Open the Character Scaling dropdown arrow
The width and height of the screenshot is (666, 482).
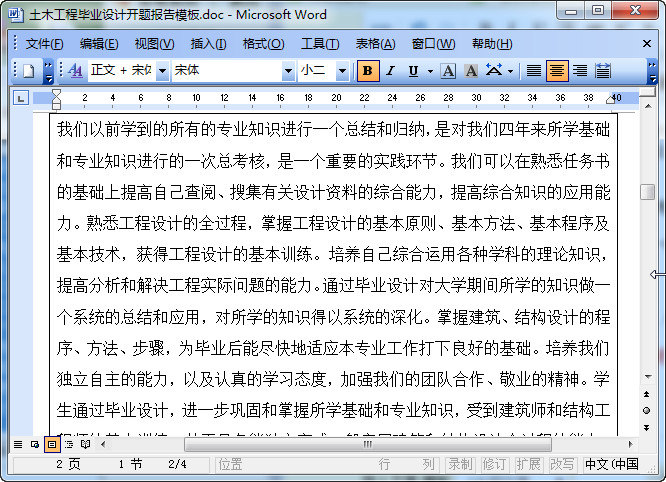[x=511, y=71]
